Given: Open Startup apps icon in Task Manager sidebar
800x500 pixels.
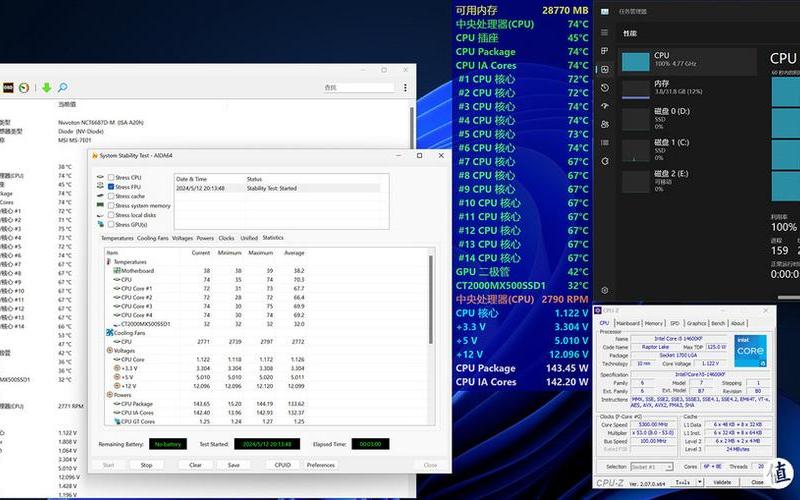Looking at the screenshot, I should (605, 106).
